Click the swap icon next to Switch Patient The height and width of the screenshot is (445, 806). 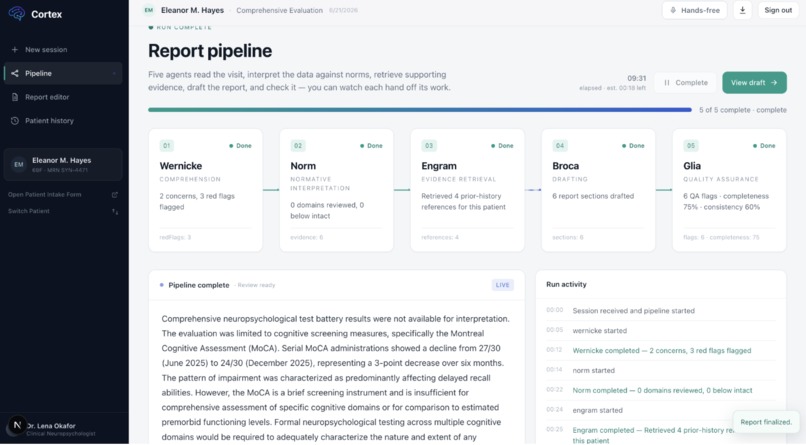[x=115, y=211]
